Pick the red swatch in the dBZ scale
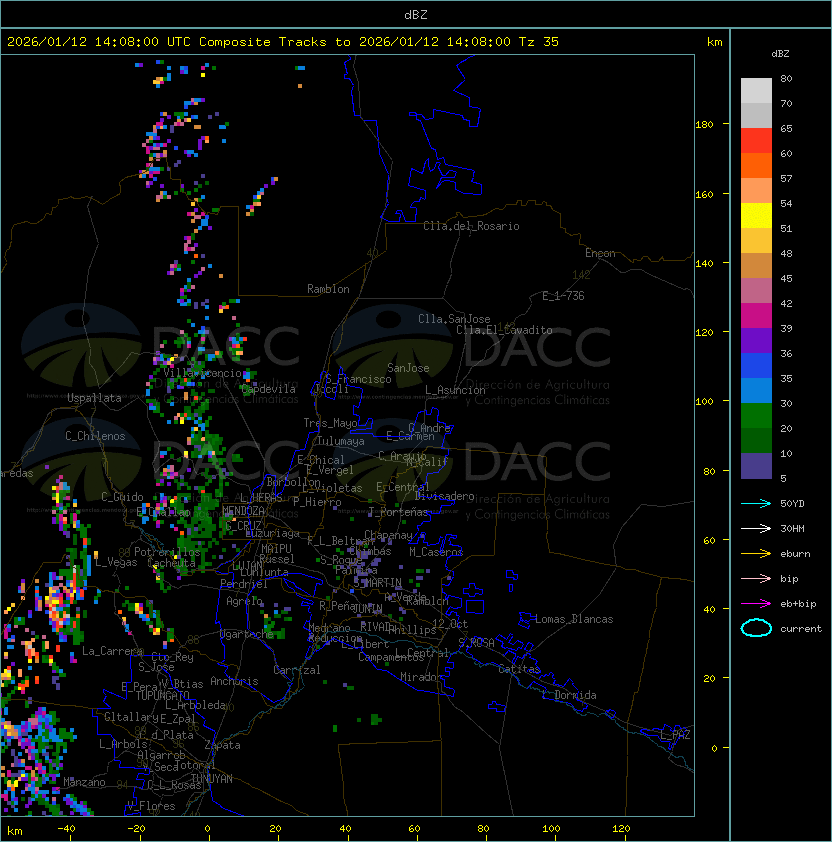Image resolution: width=832 pixels, height=842 pixels. (756, 141)
